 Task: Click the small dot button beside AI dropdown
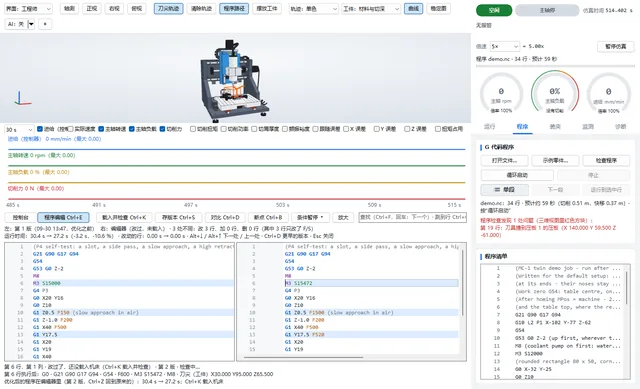(x=45, y=24)
